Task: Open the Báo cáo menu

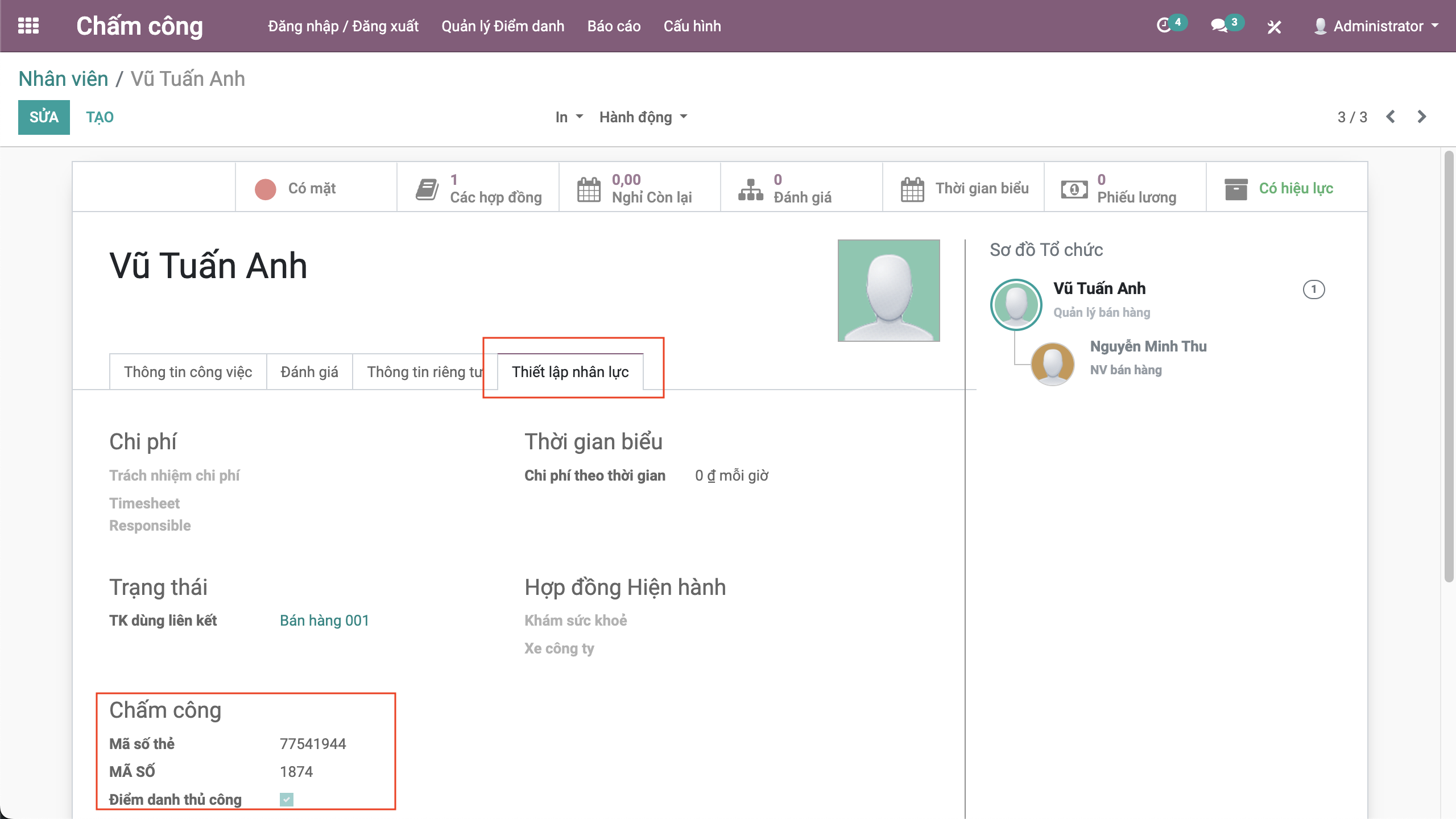Action: click(614, 26)
